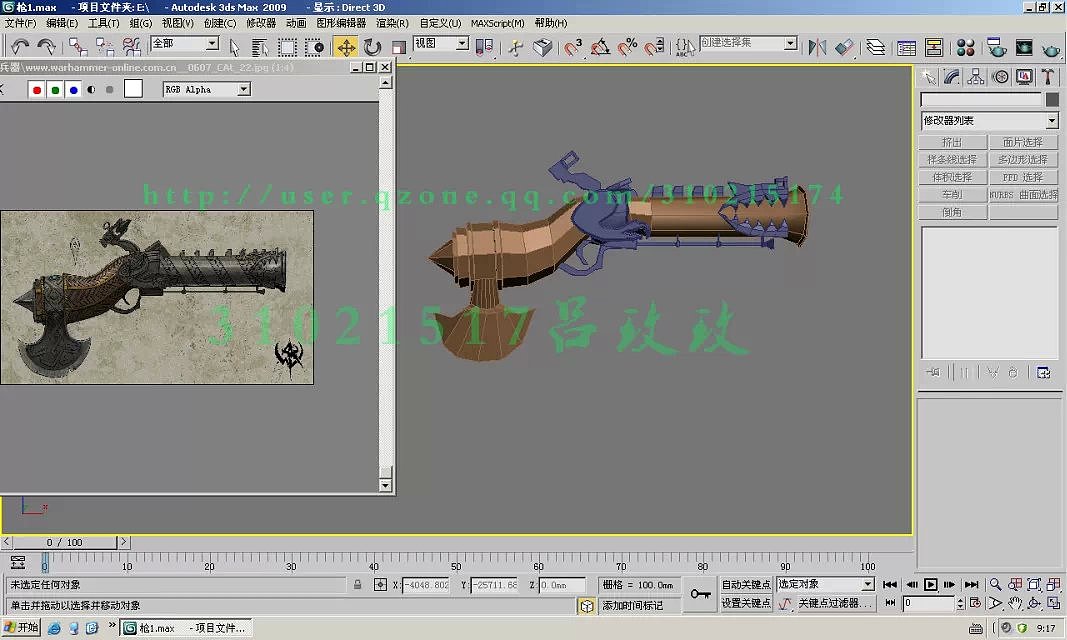
Task: Expand the named selection set dropdown showing 全部
Action: [x=211, y=43]
